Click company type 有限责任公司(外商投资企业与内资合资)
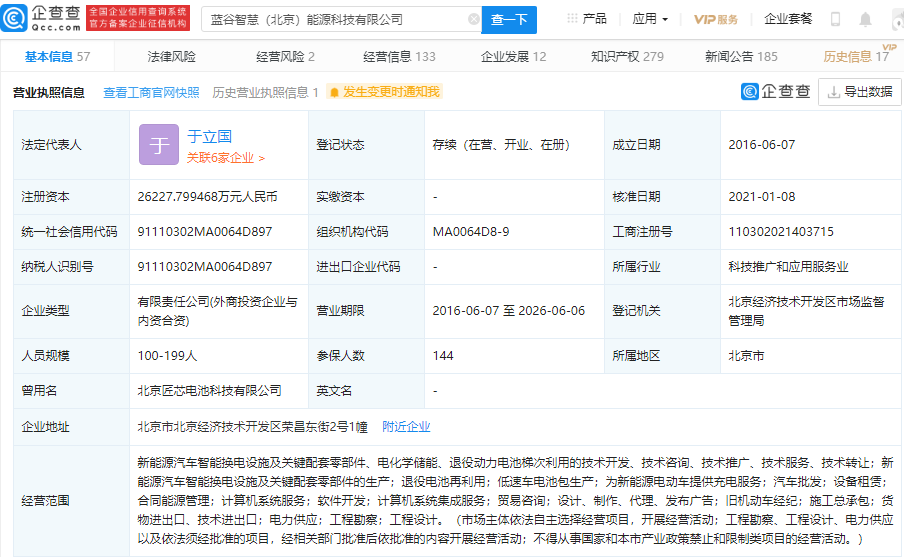 [x=217, y=311]
